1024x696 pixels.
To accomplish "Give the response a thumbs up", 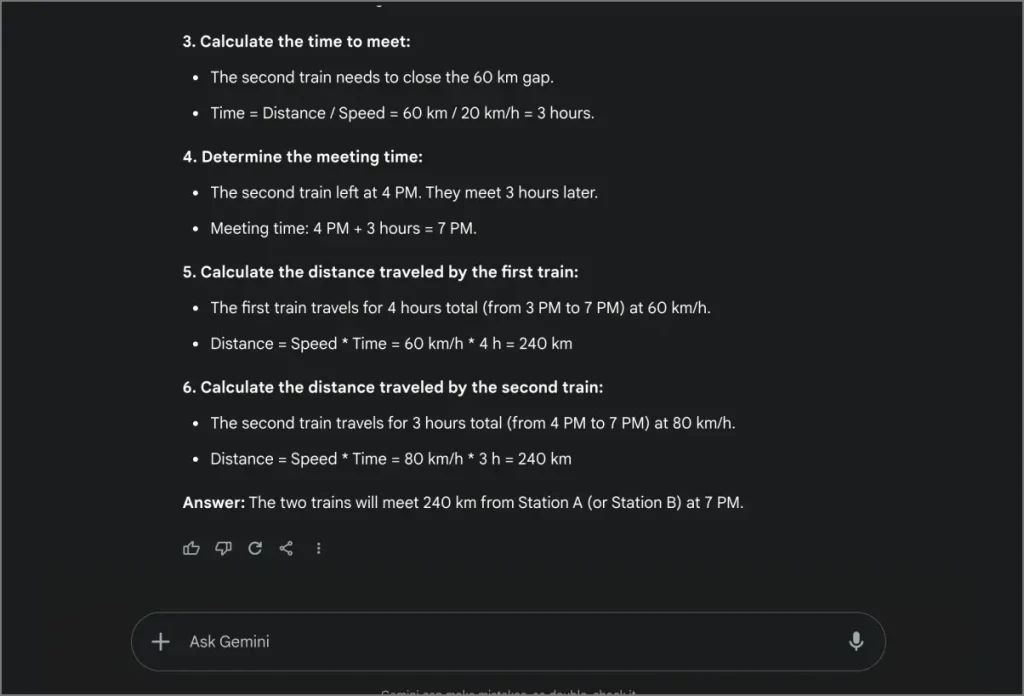I will (191, 548).
